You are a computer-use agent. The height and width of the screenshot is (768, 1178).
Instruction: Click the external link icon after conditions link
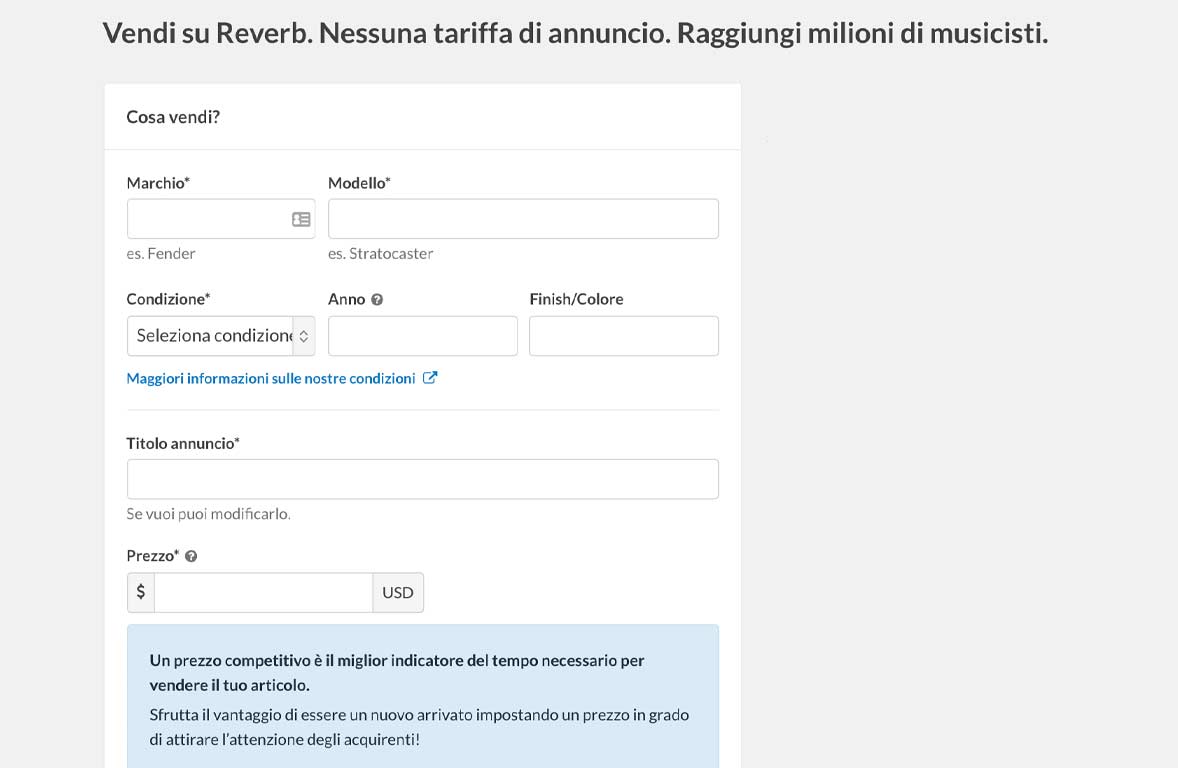tap(430, 378)
